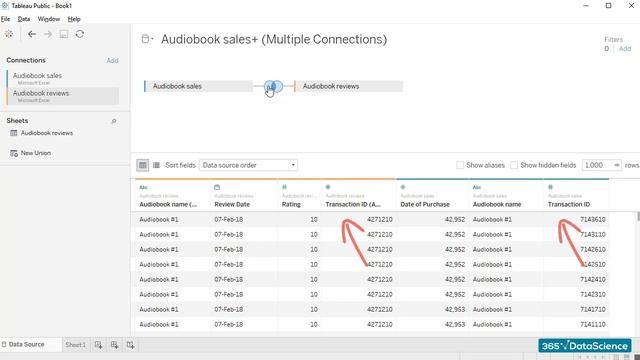Click type icon above sales Transaction ID
The width and height of the screenshot is (640, 360).
point(550,187)
